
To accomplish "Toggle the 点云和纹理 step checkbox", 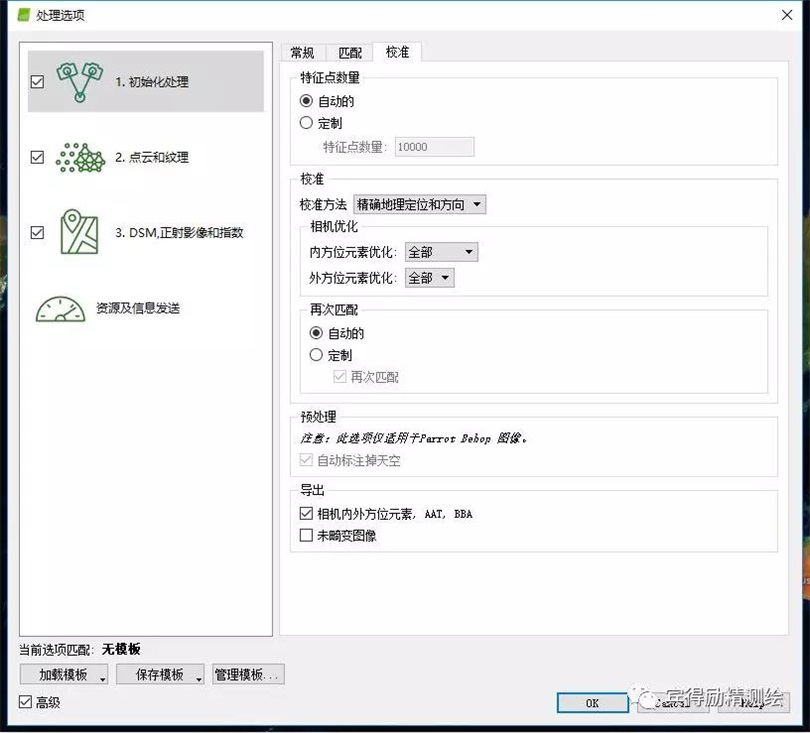I will (x=38, y=157).
